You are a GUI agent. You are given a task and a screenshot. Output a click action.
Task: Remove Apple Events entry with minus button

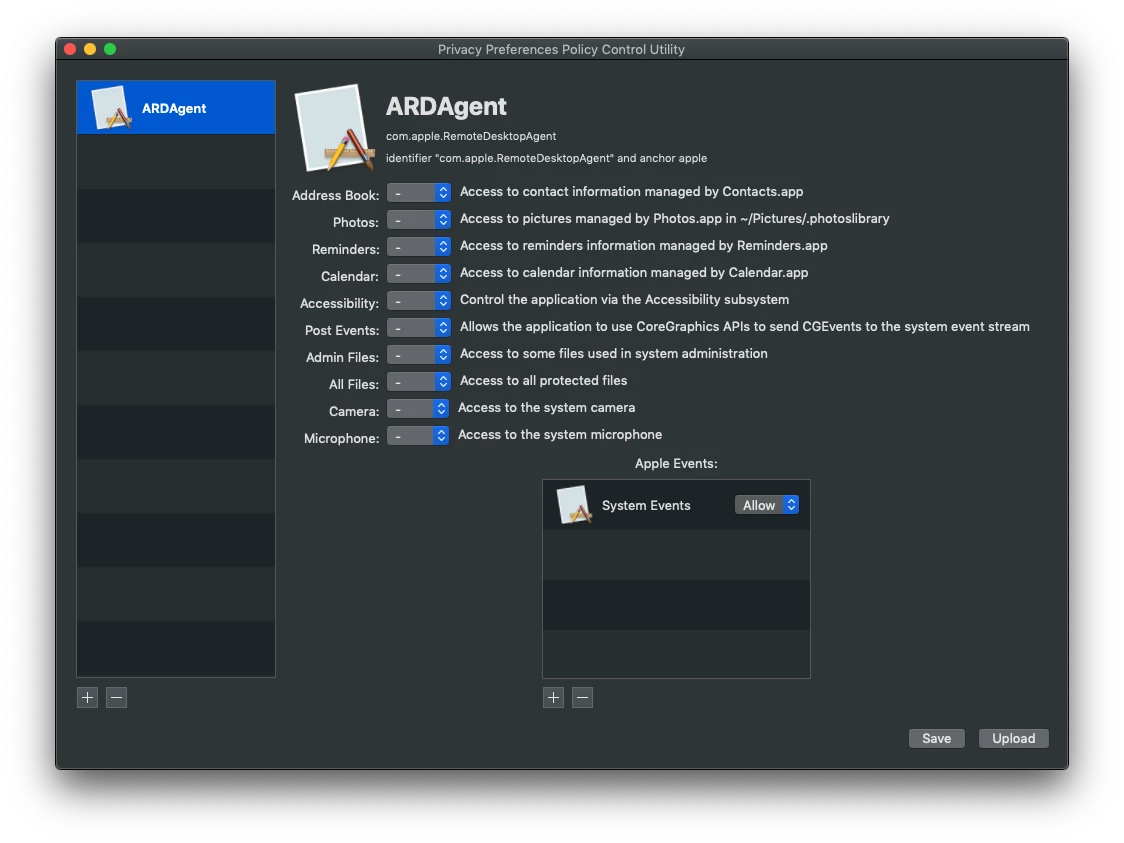point(582,697)
